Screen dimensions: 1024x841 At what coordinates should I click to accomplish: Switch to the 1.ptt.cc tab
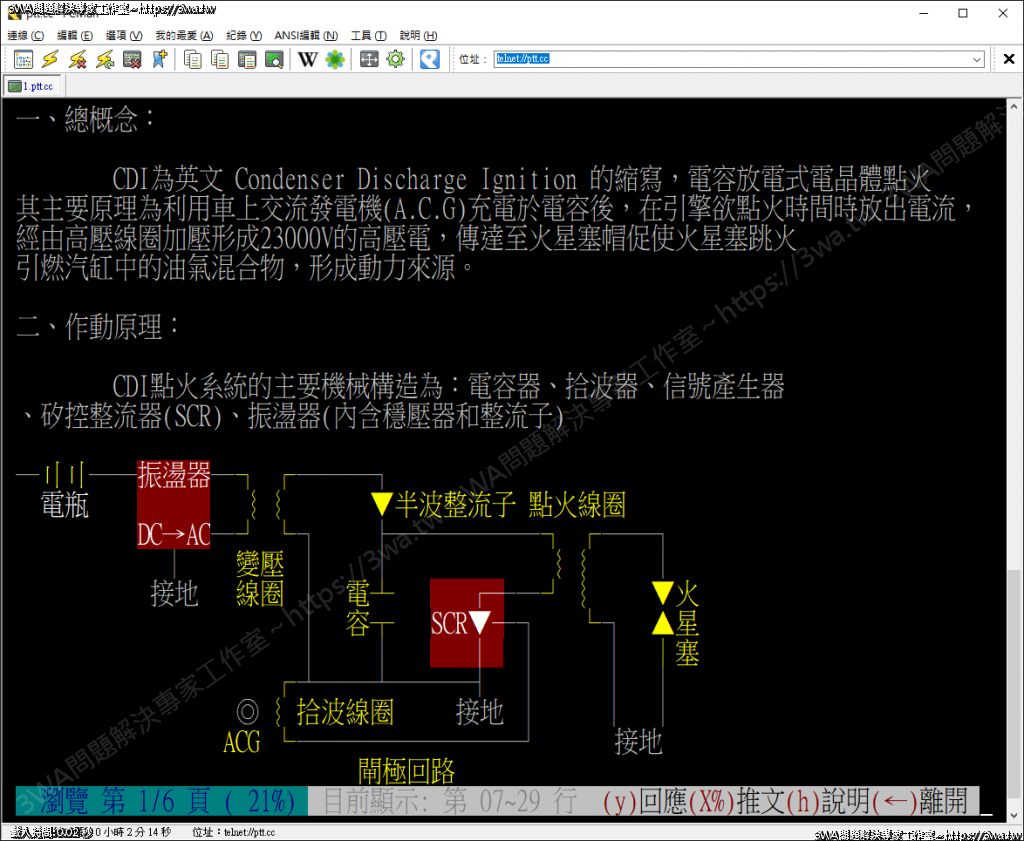(32, 86)
